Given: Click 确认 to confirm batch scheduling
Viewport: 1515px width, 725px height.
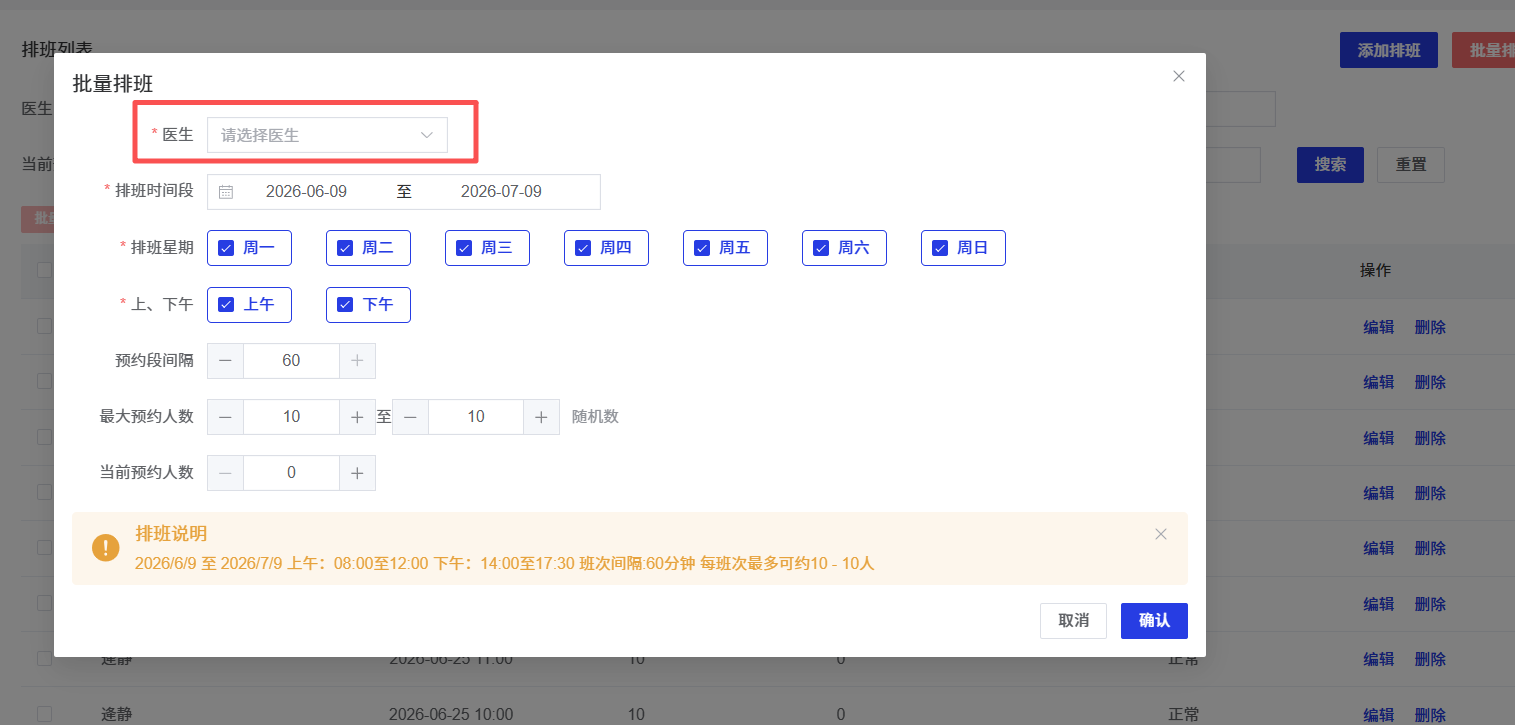Looking at the screenshot, I should (1154, 621).
